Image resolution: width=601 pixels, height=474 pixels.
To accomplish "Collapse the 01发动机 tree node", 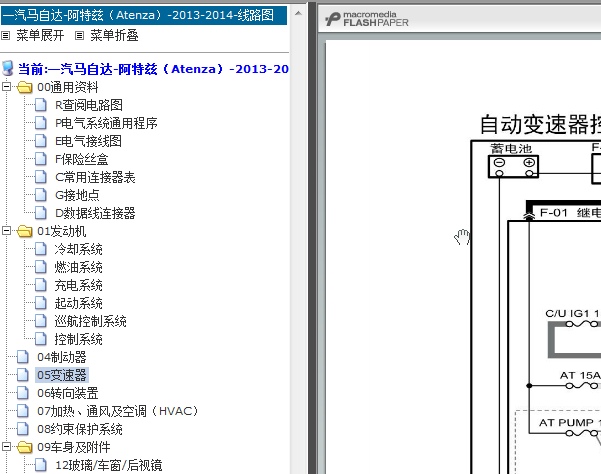I will [x=6, y=230].
